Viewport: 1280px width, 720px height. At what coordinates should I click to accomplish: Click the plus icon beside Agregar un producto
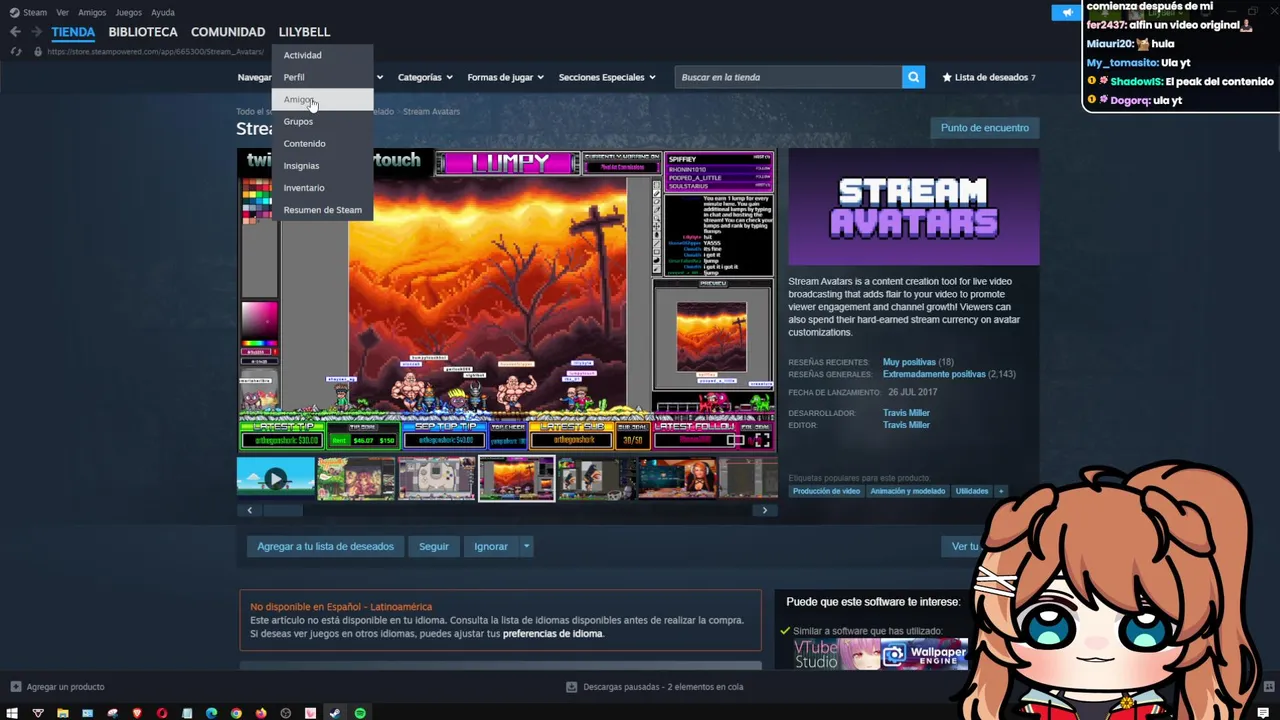click(x=15, y=687)
